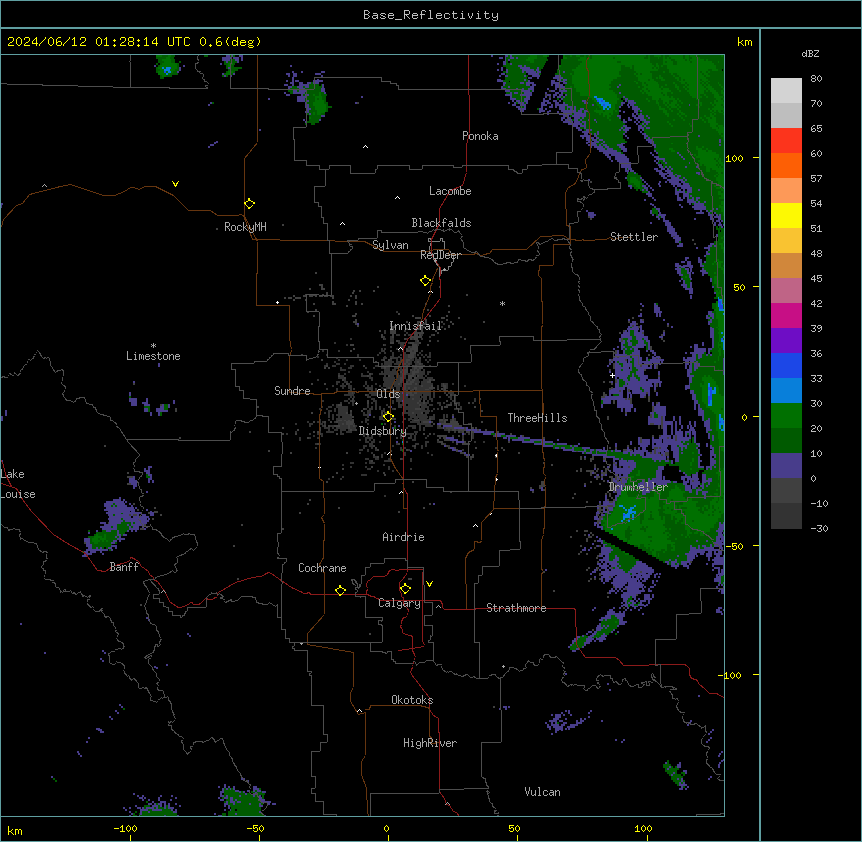Viewport: 862px width, 842px height.
Task: Click the Cochrane town label
Action: pos(322,568)
